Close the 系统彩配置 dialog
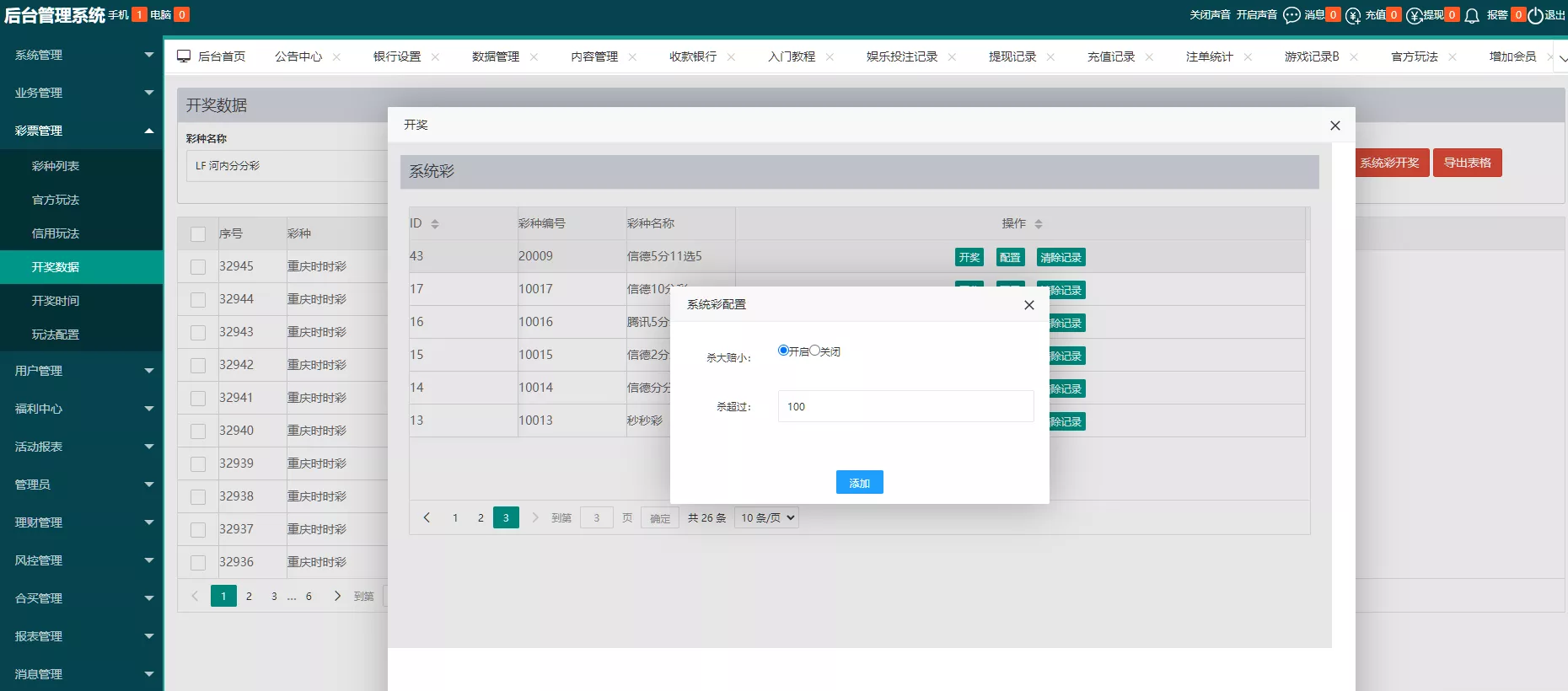Screen dimensions: 1568x691 (x=1028, y=305)
